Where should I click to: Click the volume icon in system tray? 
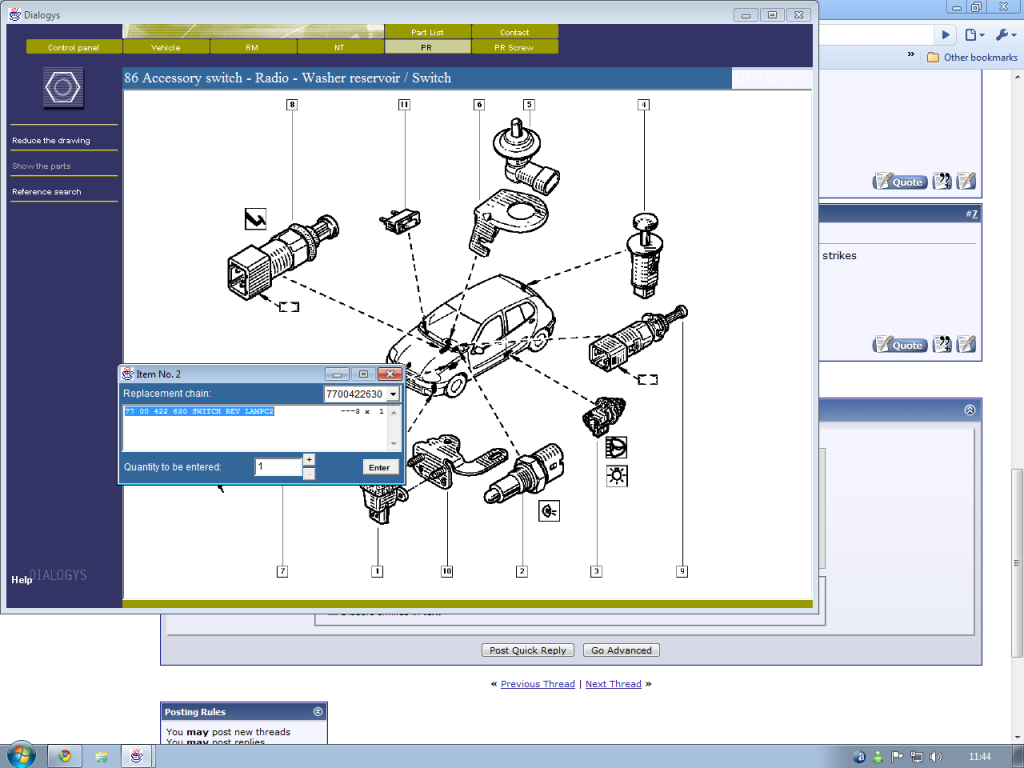[935, 756]
